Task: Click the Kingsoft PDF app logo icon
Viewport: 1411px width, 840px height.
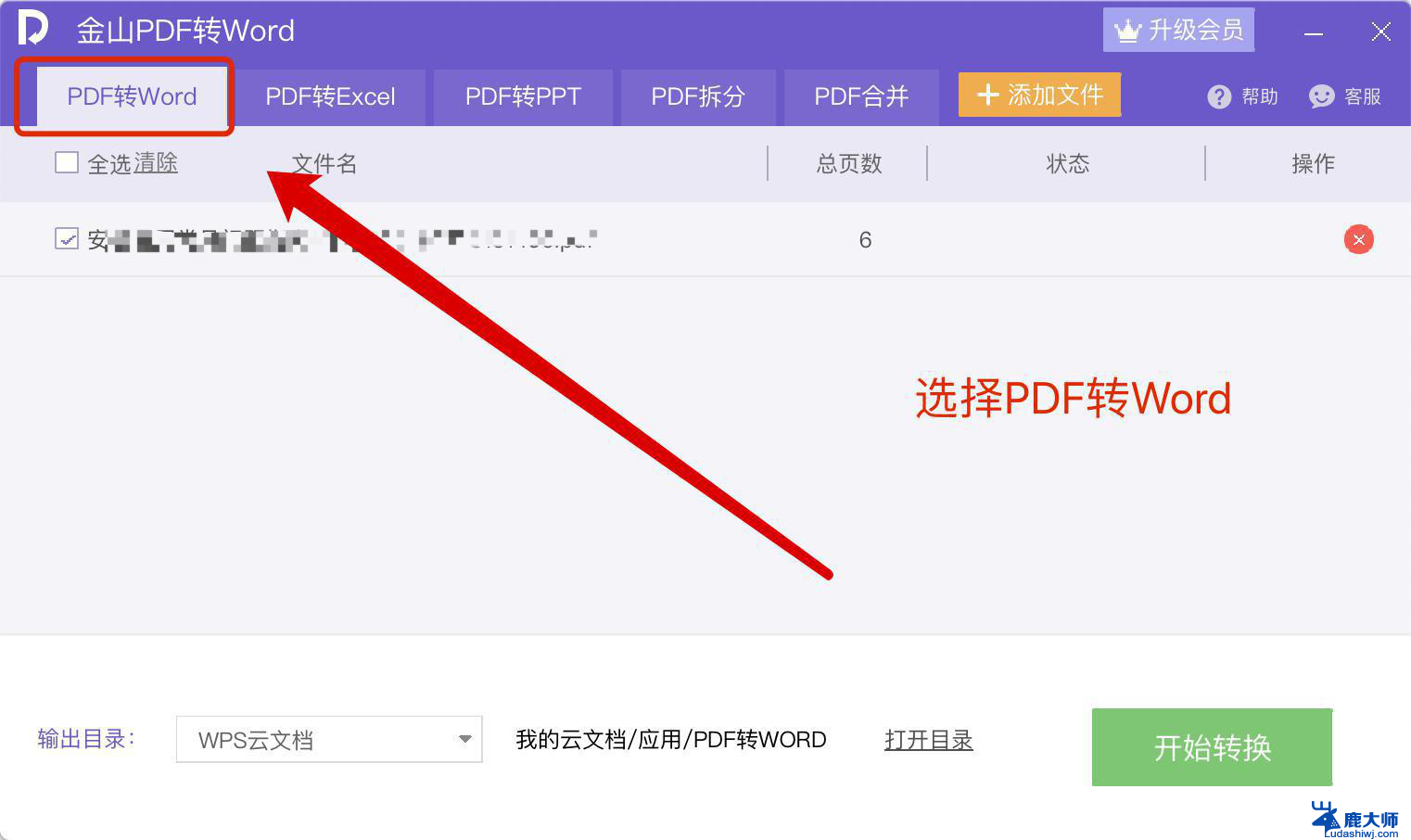Action: tap(32, 28)
